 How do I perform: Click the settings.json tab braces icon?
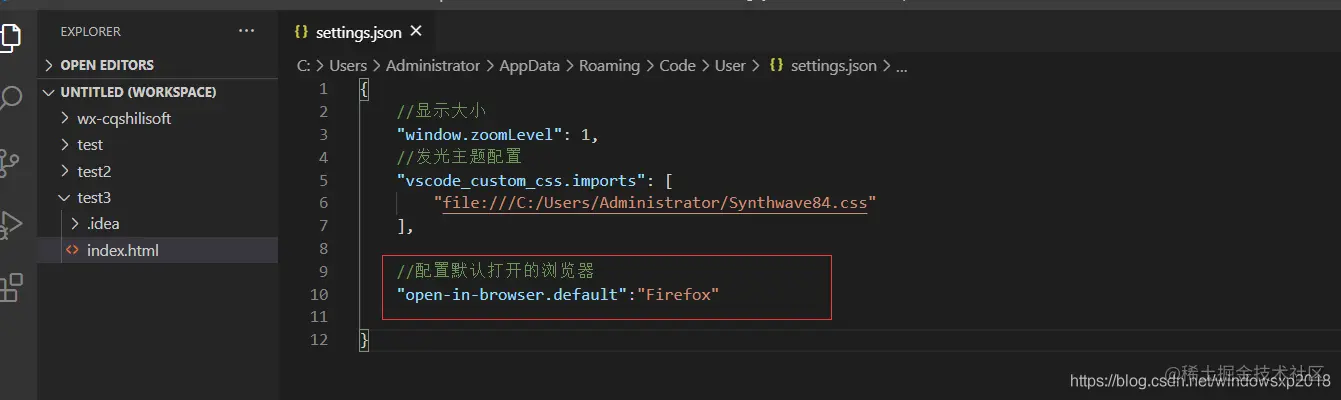click(301, 32)
